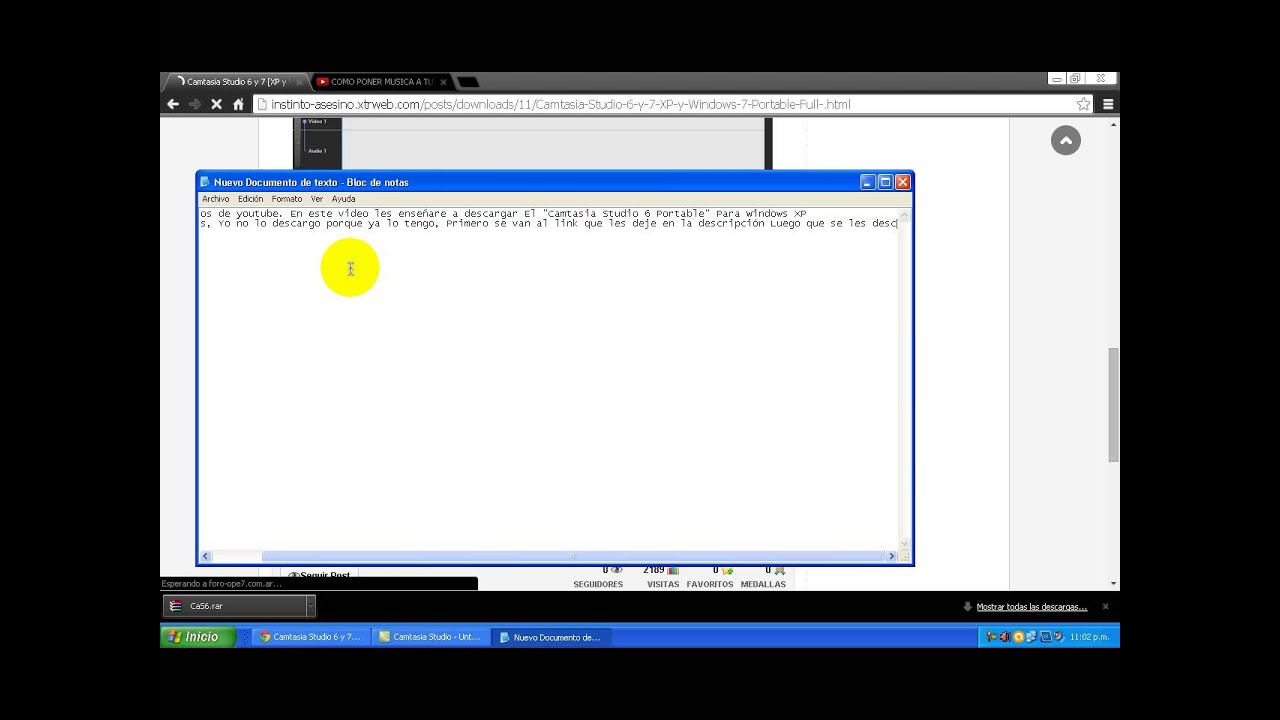Click the browser vertical scrollbar thumb
The image size is (1280, 720).
click(1113, 405)
